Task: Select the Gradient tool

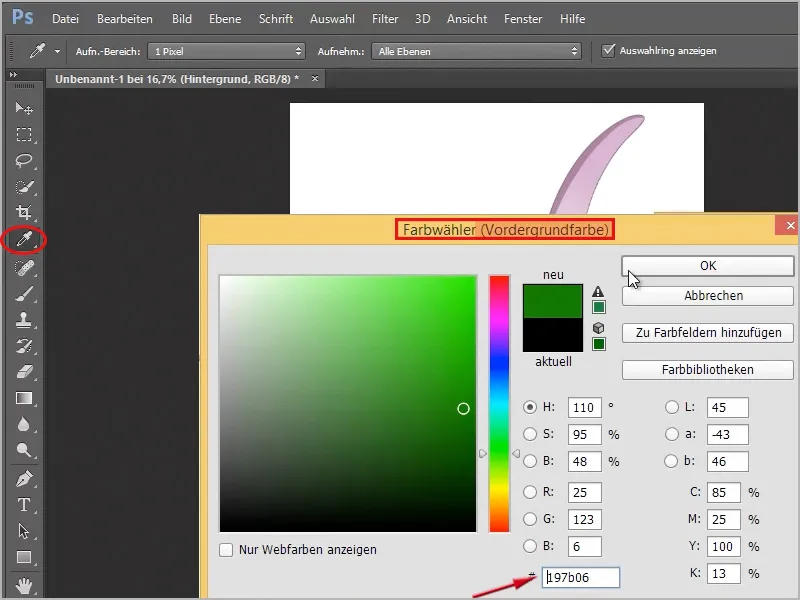Action: (x=23, y=398)
